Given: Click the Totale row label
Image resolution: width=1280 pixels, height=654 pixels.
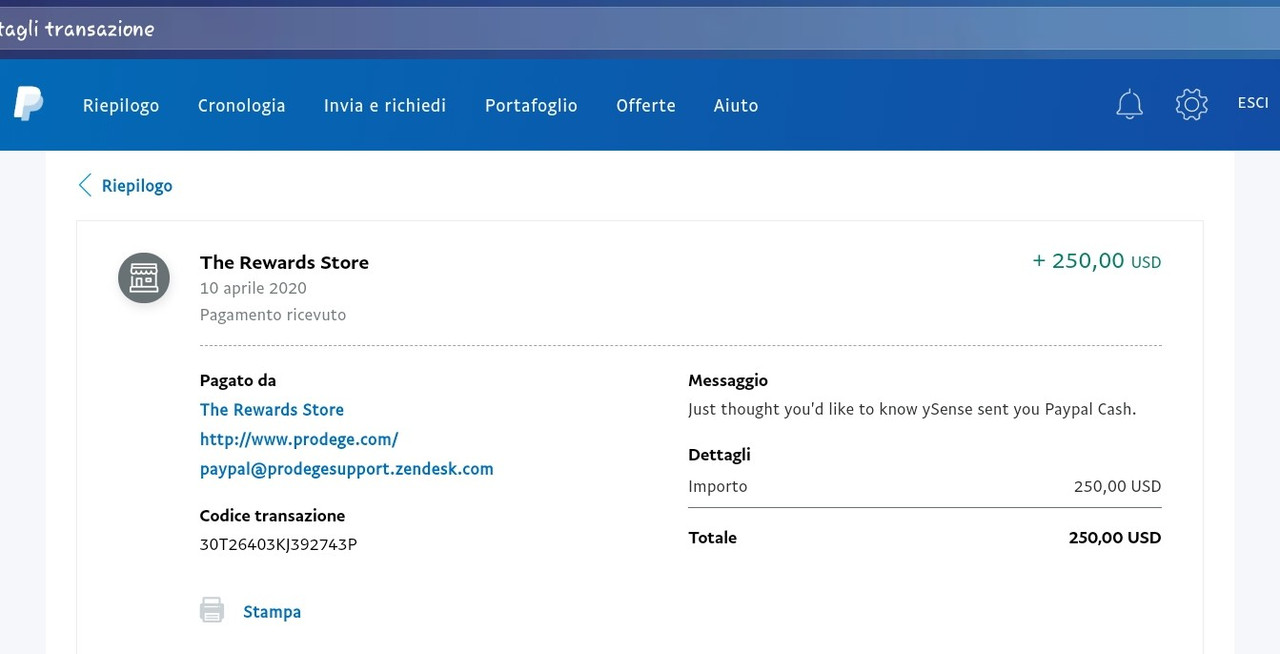Looking at the screenshot, I should [712, 537].
